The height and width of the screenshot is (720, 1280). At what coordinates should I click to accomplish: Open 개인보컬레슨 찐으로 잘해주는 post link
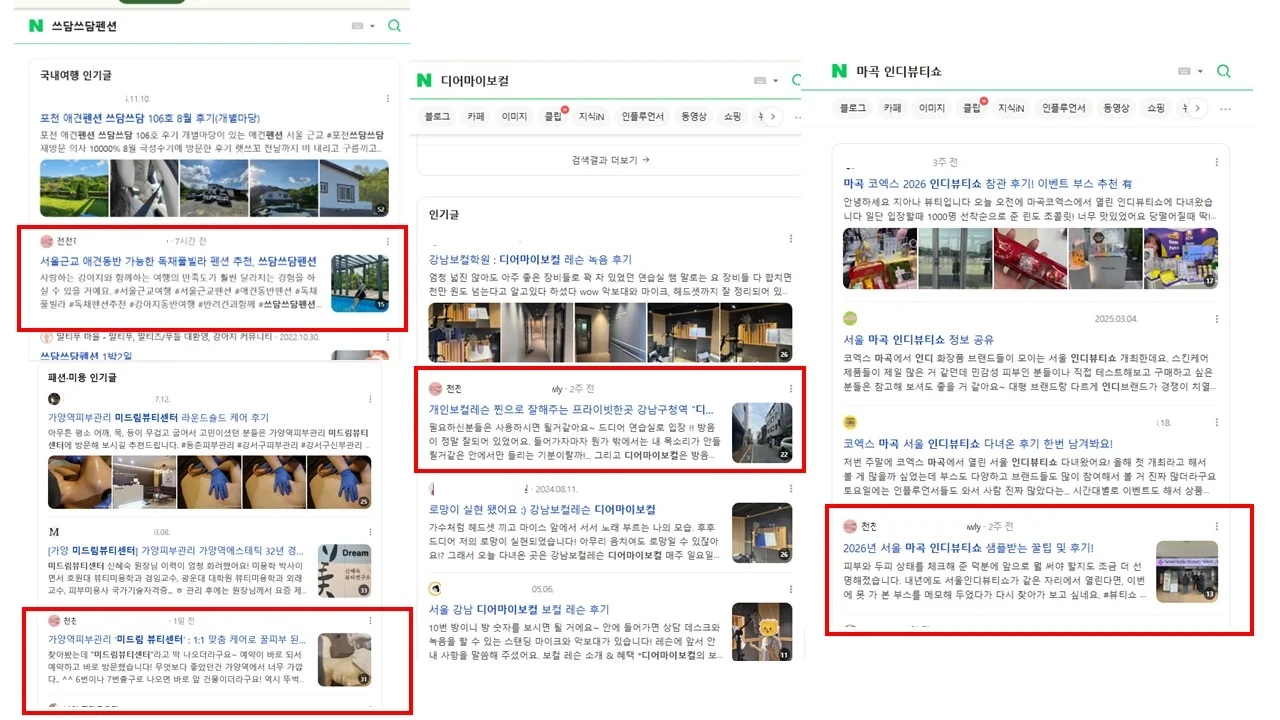[x=571, y=409]
